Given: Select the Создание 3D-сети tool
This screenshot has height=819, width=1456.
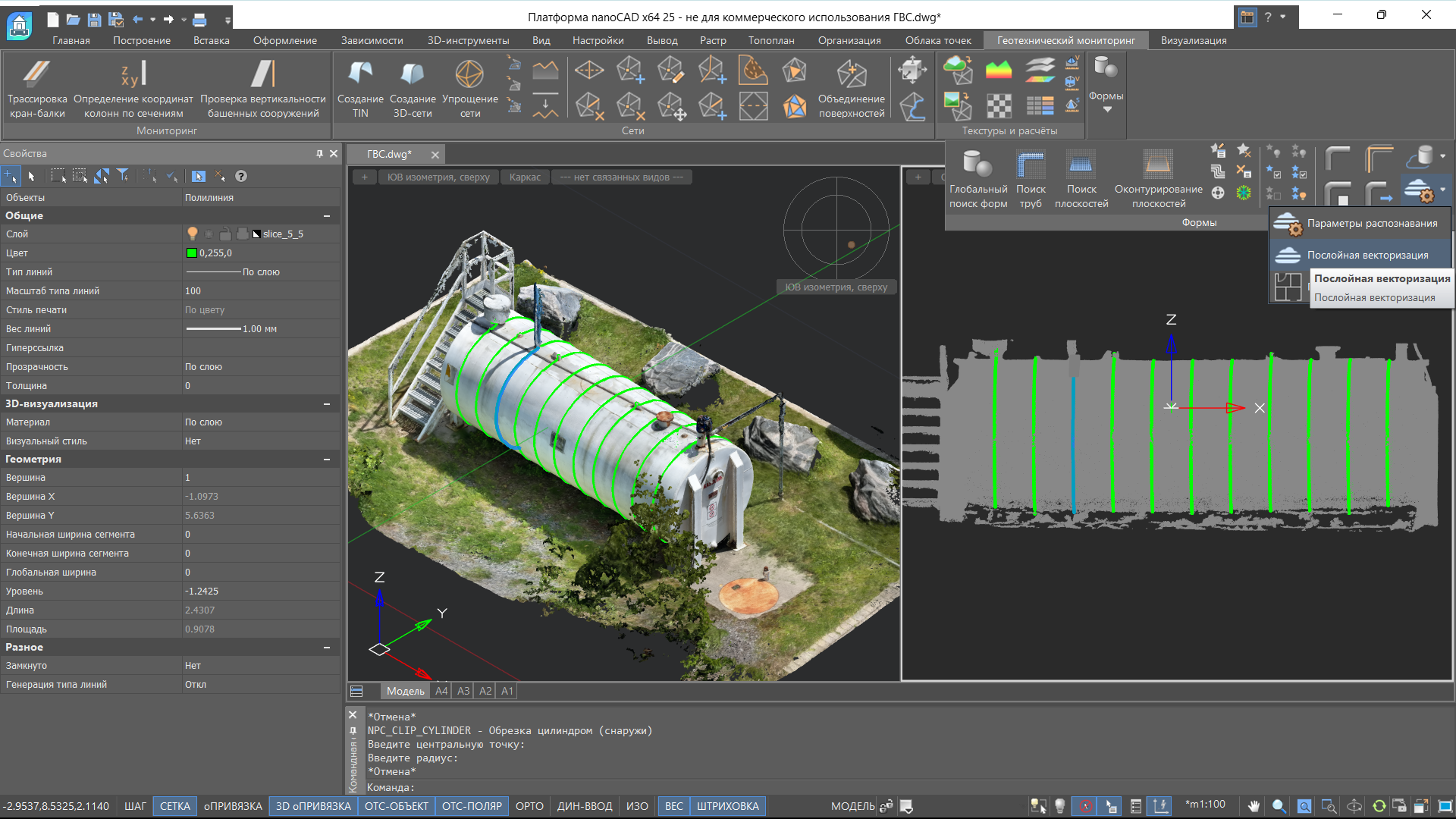Looking at the screenshot, I should (413, 74).
